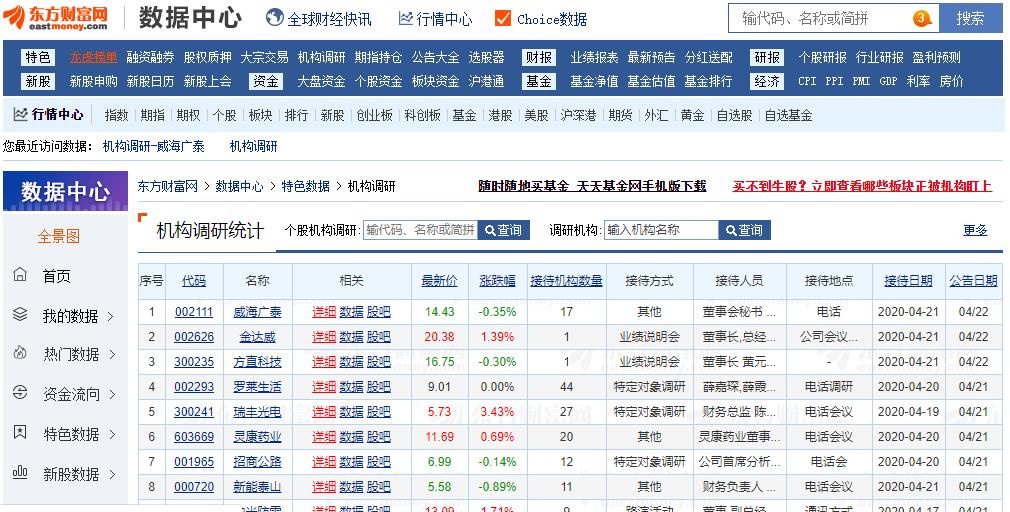The image size is (1010, 512).
Task: Click the layers icon beside 我的数据
Action: pos(20,314)
